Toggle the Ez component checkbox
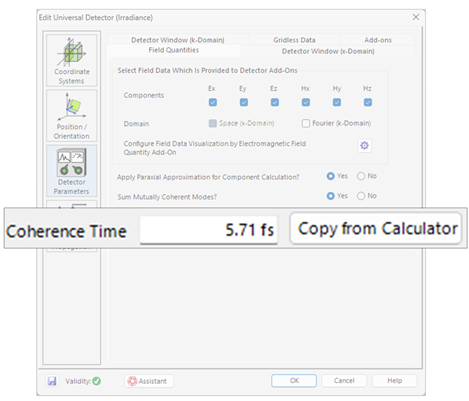Screen dimensions: 469x401 point(275,102)
